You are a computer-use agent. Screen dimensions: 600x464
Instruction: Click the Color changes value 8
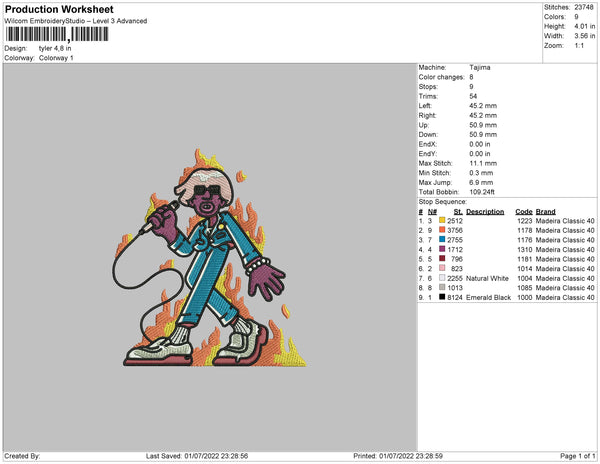click(471, 77)
